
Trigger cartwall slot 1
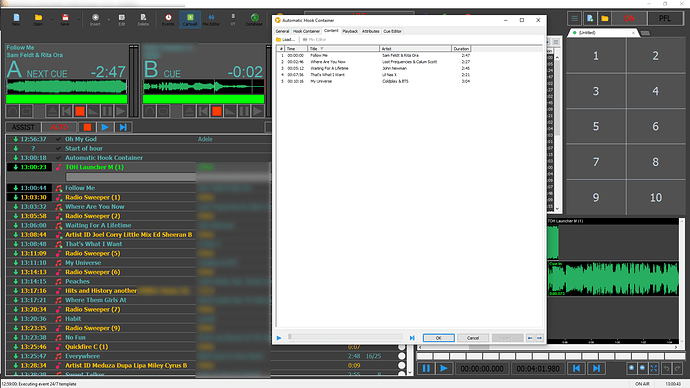click(x=596, y=56)
